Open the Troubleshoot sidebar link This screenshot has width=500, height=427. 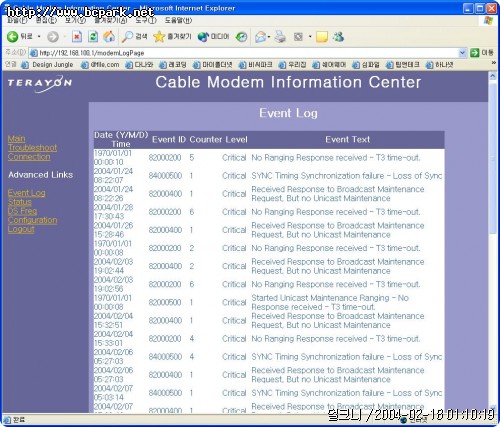click(x=32, y=147)
